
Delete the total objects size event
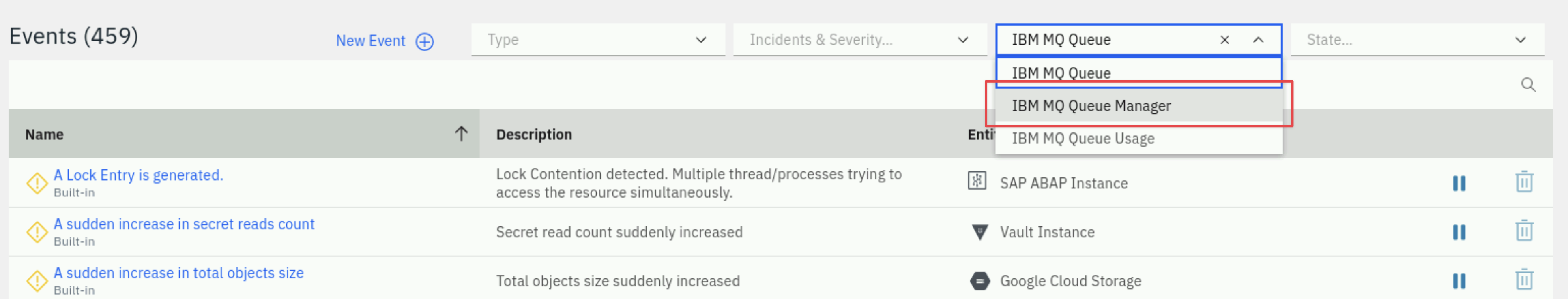tap(1523, 280)
